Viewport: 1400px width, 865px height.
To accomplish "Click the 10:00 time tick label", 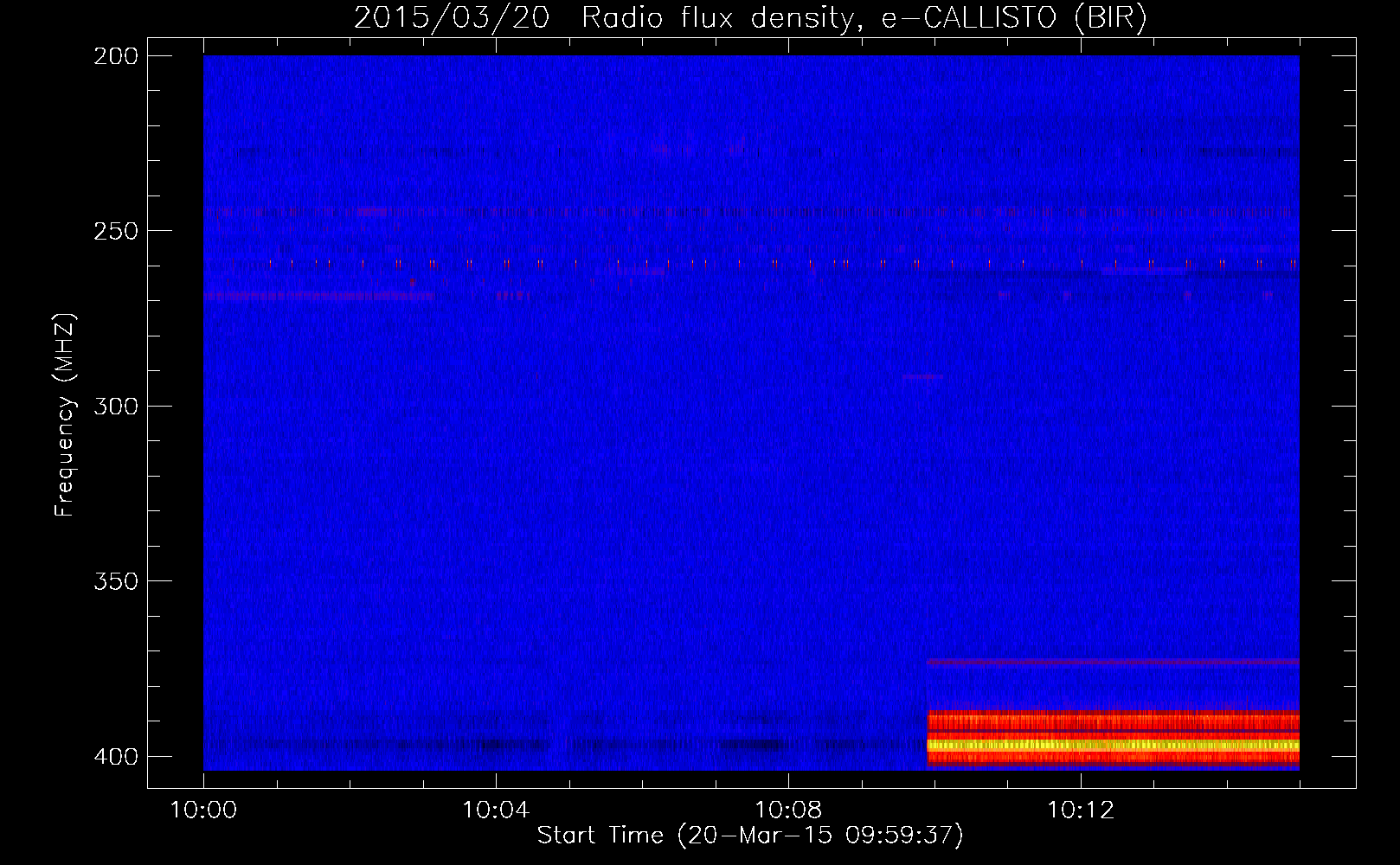I will pos(203,811).
